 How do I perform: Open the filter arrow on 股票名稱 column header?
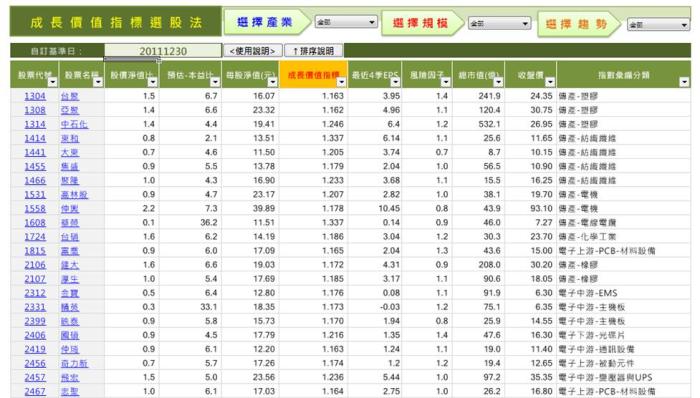pos(98,82)
